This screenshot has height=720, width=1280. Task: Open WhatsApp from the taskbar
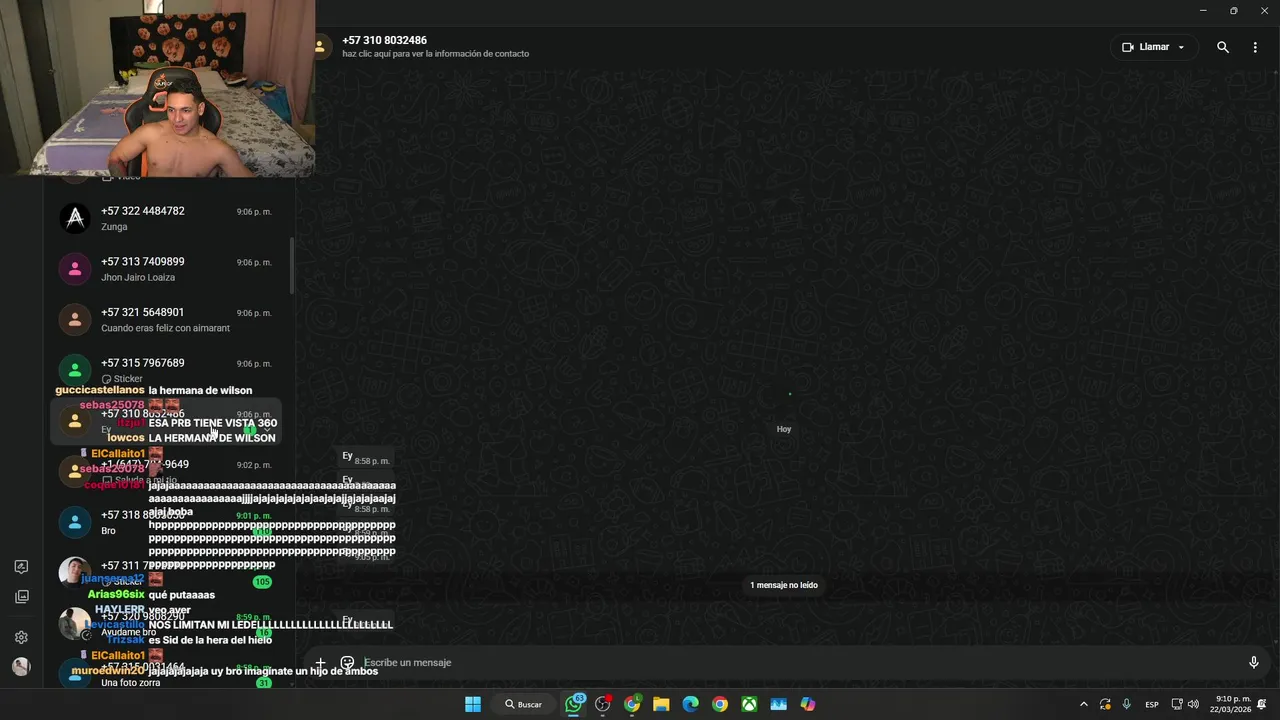[x=574, y=704]
